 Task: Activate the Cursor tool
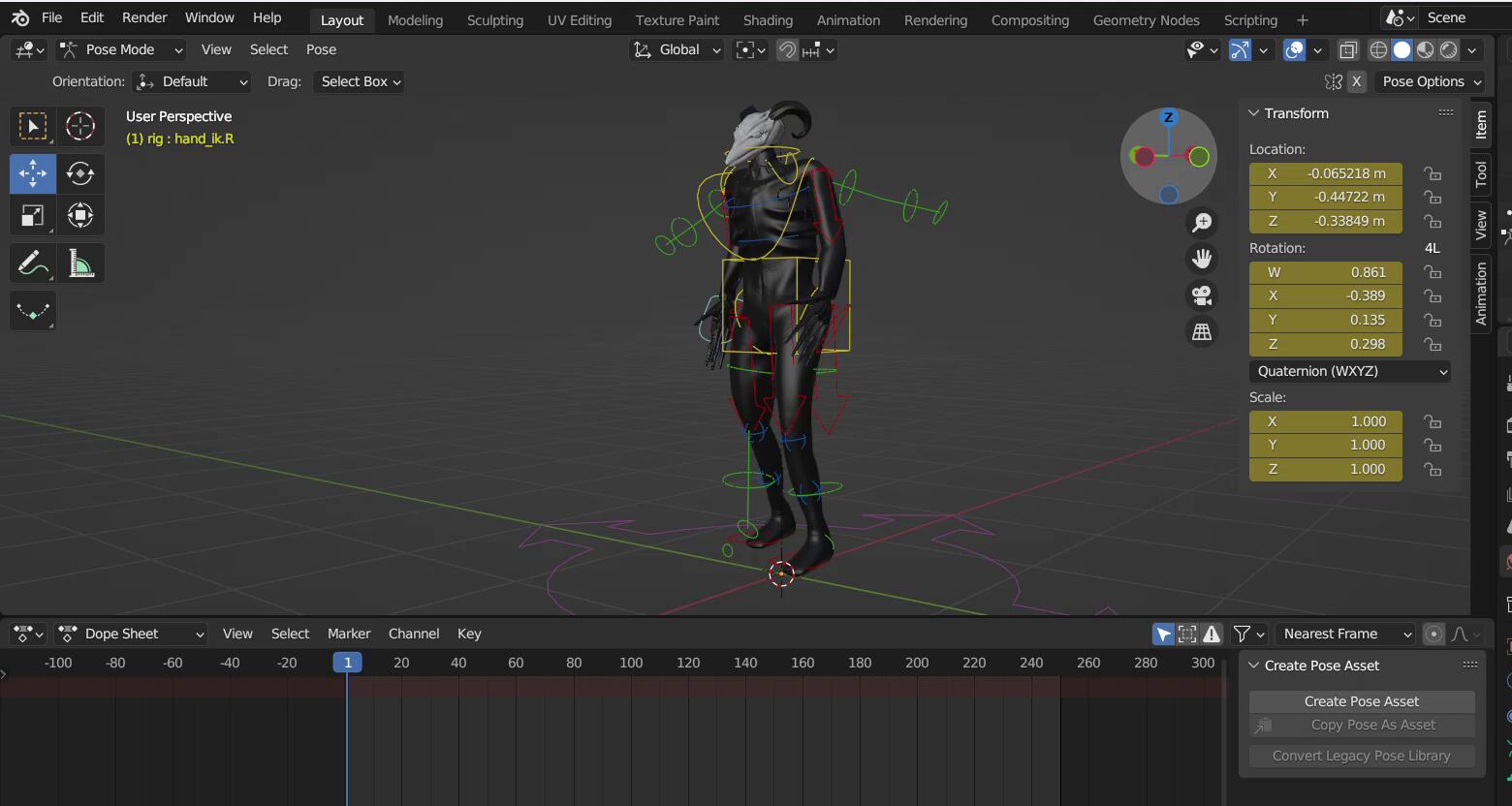(80, 126)
